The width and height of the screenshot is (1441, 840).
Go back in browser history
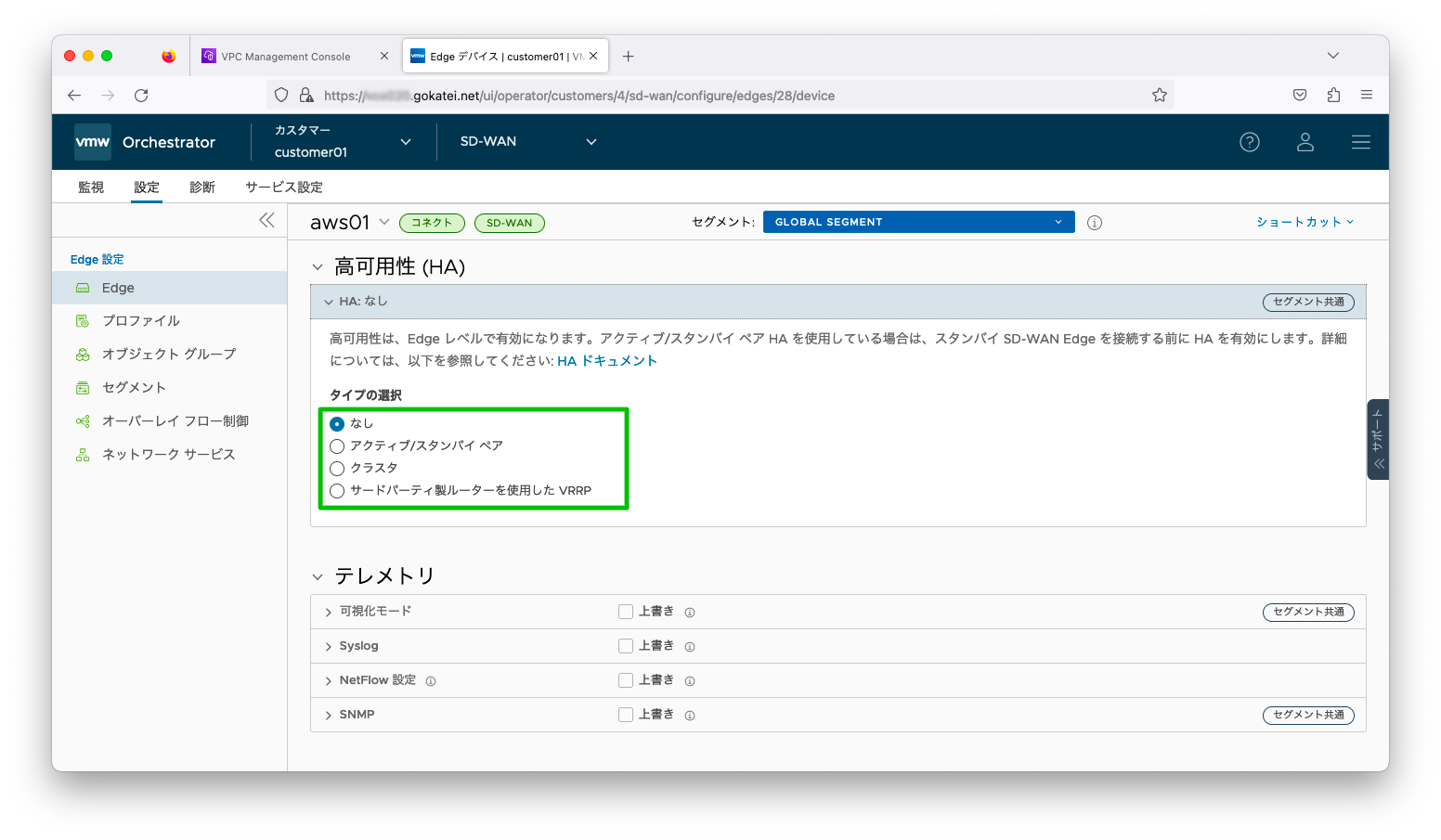(x=74, y=95)
